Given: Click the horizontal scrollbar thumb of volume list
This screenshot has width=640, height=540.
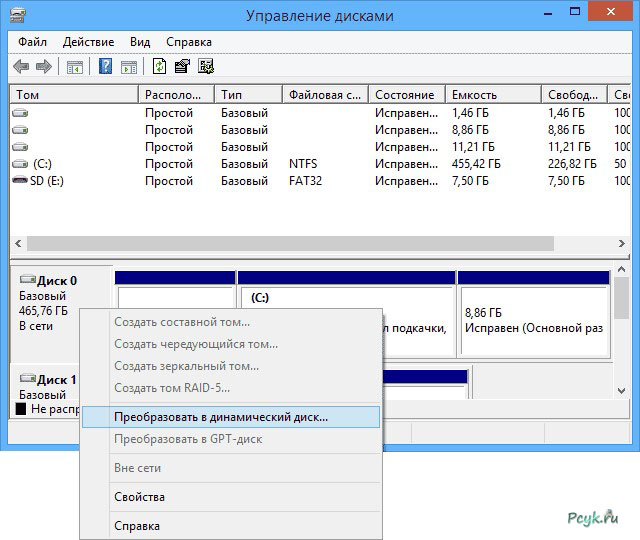Looking at the screenshot, I should pos(290,244).
